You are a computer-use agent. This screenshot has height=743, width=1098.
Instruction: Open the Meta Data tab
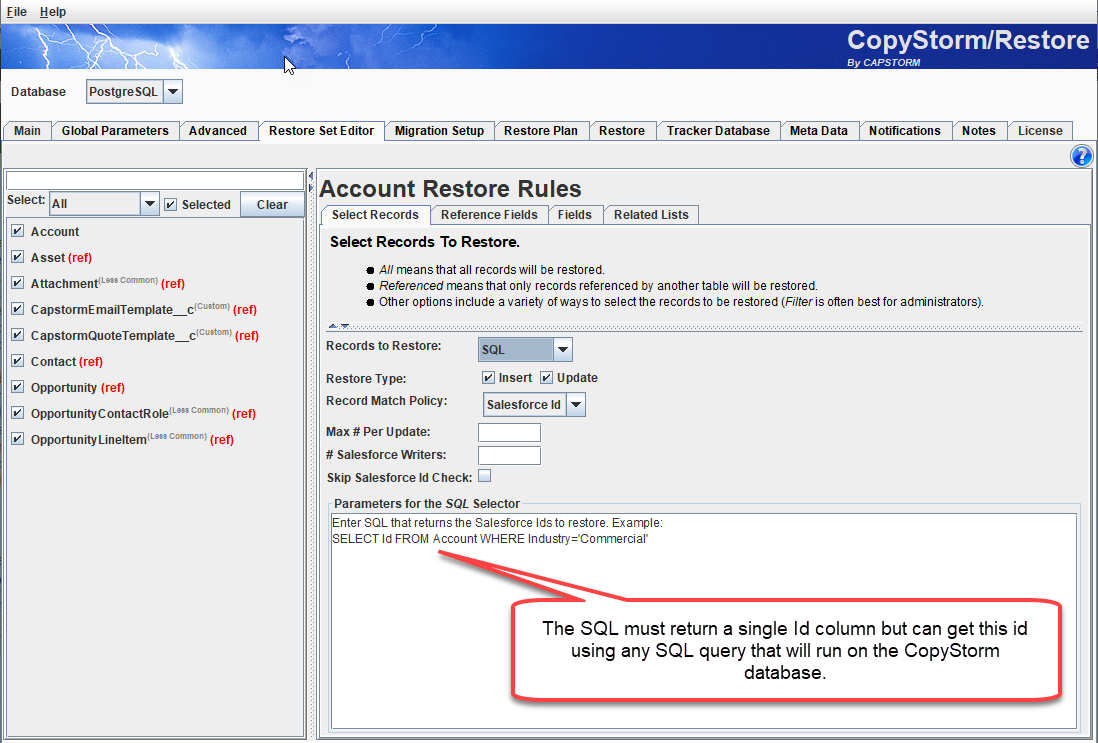click(x=819, y=131)
